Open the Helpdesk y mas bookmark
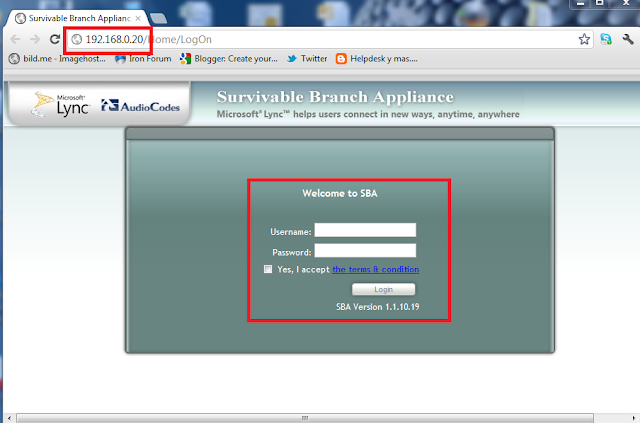The height and width of the screenshot is (423, 640). point(376,59)
